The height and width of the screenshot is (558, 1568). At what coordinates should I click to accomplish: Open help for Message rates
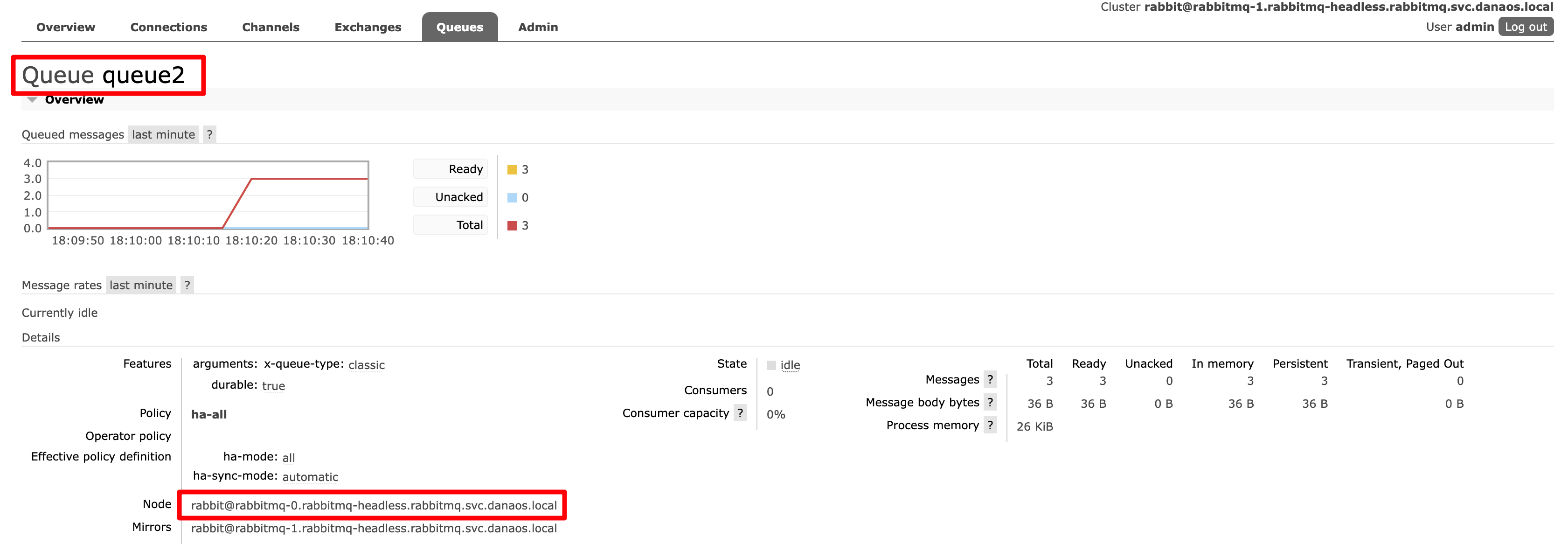click(187, 285)
